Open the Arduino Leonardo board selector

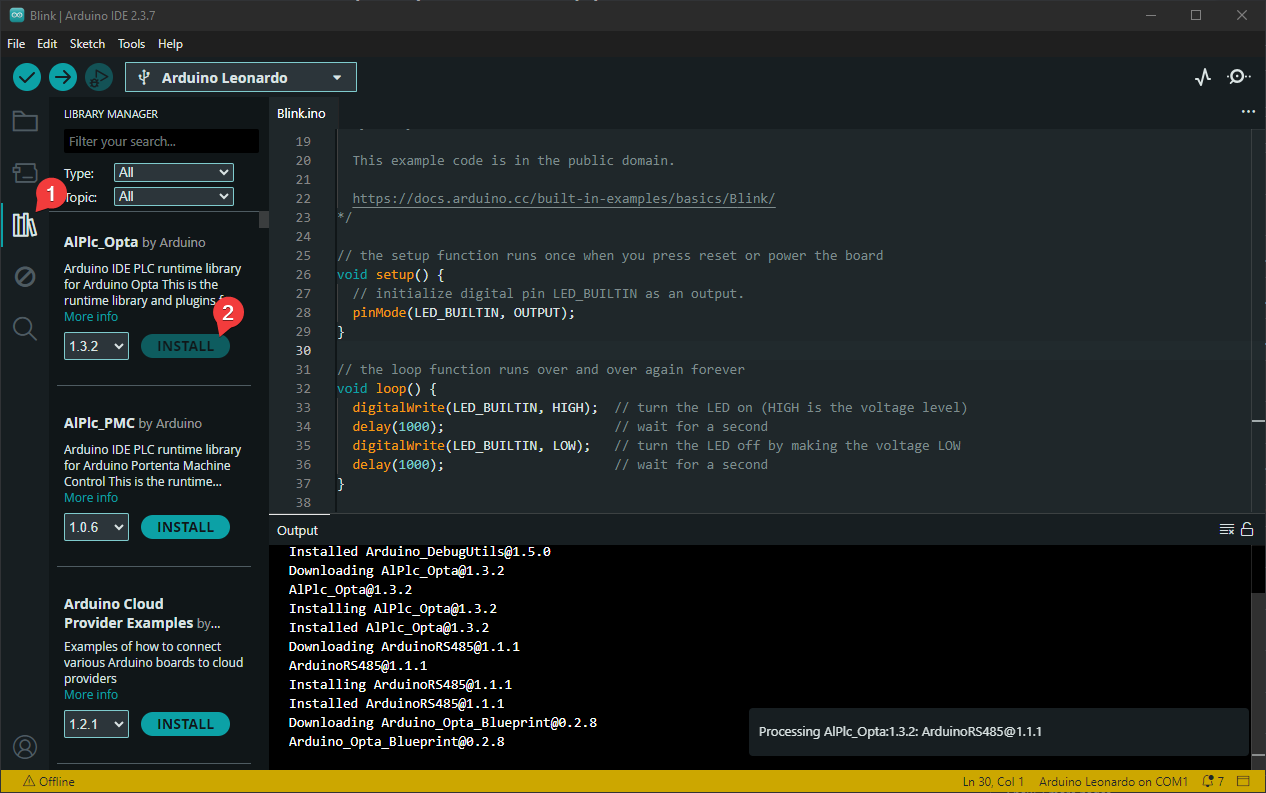(240, 77)
